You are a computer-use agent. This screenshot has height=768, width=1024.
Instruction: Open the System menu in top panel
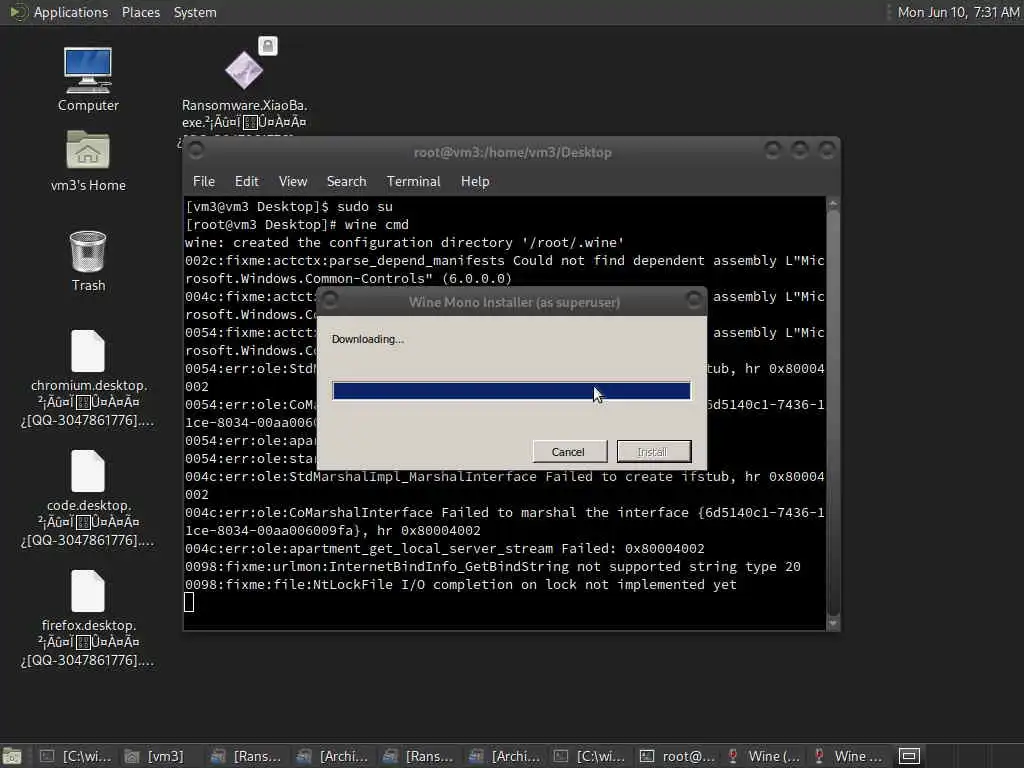(195, 12)
